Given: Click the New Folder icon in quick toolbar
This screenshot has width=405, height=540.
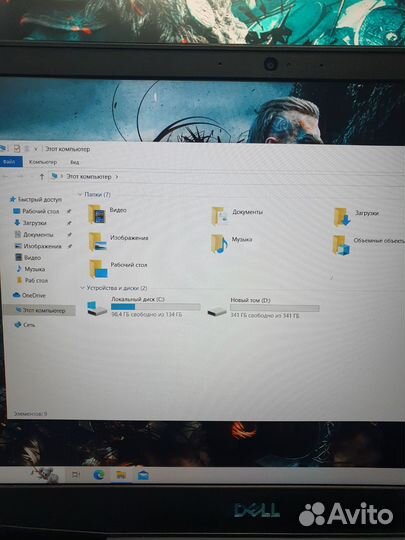Looking at the screenshot, I should 27,149.
